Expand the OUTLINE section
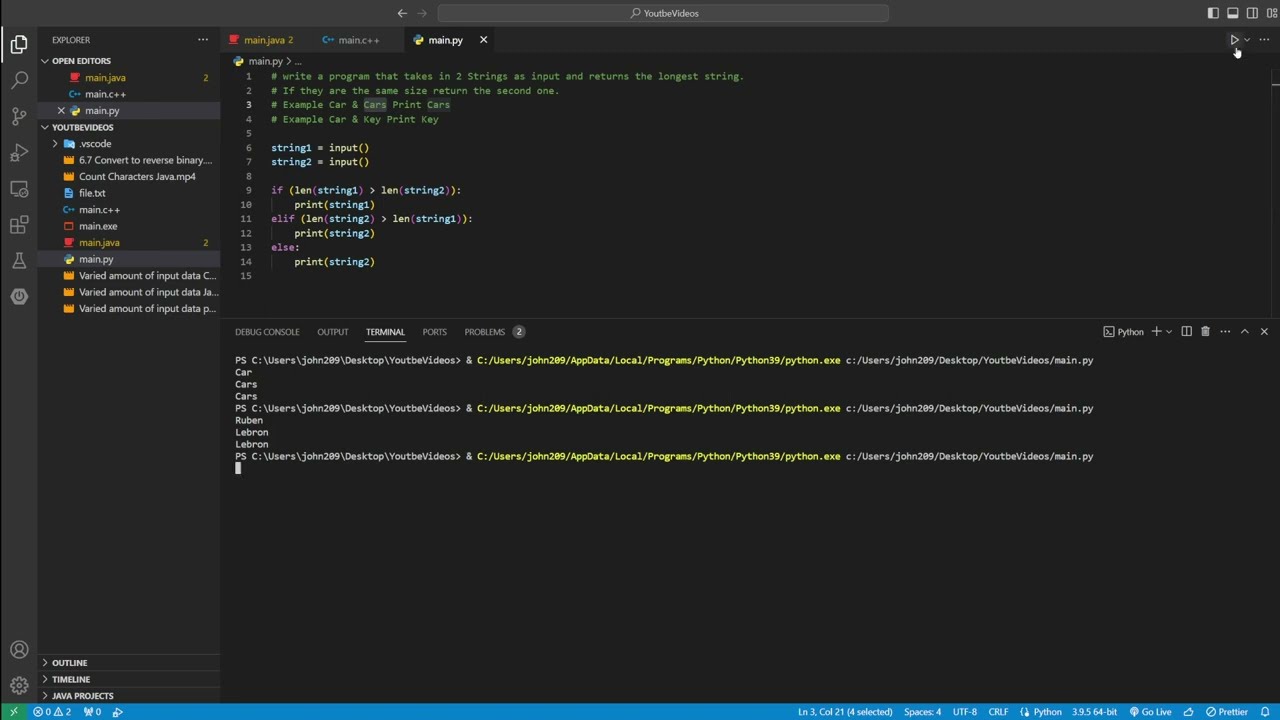1280x720 pixels. [x=69, y=663]
